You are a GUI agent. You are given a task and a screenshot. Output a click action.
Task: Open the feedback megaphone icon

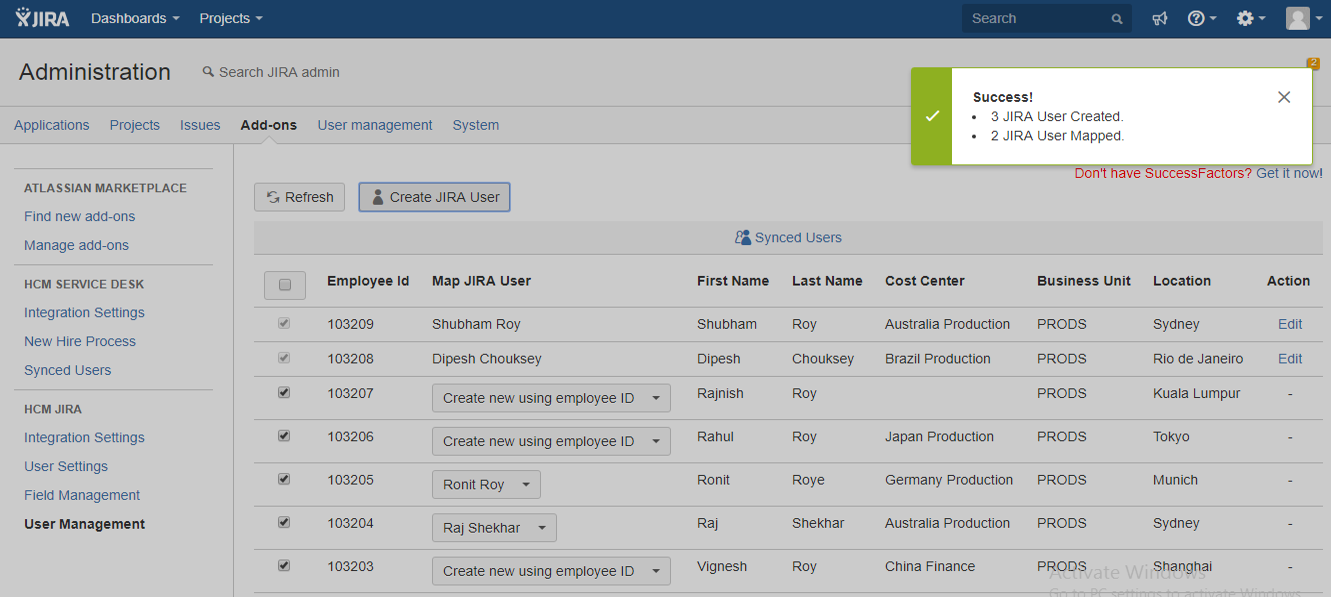click(1160, 18)
